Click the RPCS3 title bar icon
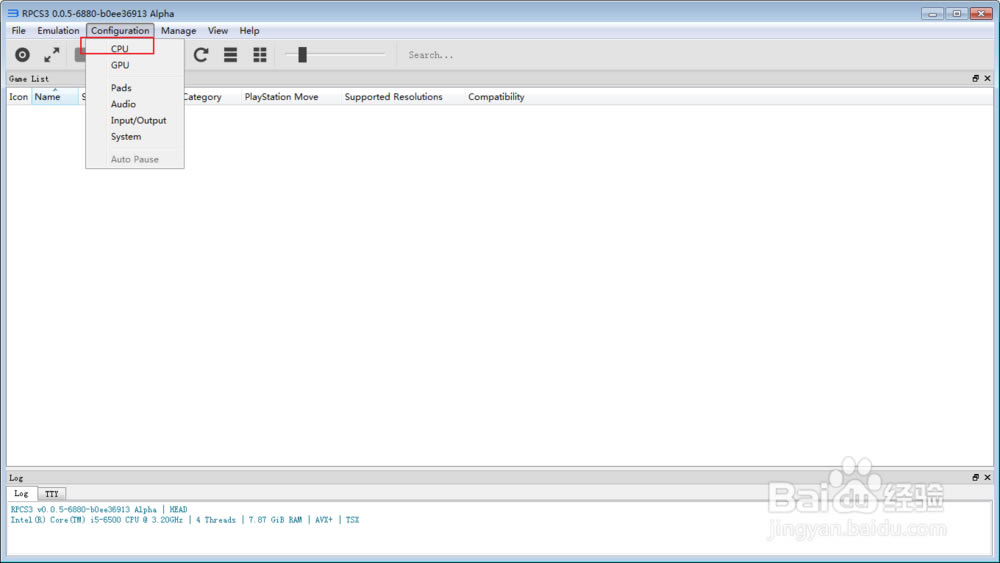The image size is (1000, 563). (13, 13)
